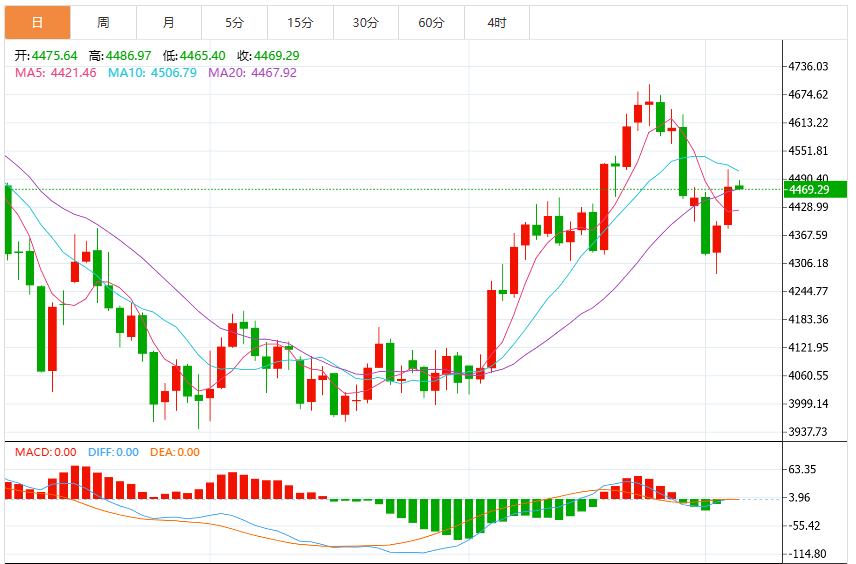Click the DIFF 0.00 indicator label
Viewport: 856px width, 564px height.
114,452
